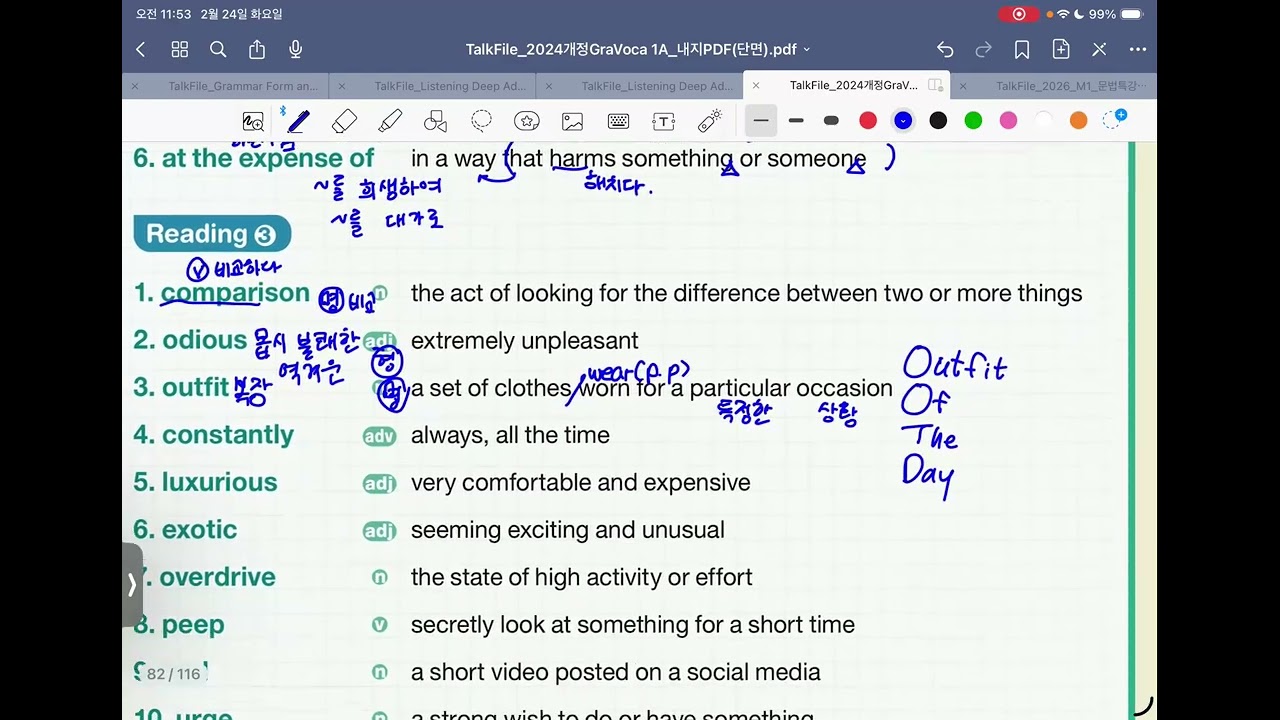Select the Text box tool
Viewport: 1280px width, 720px height.
click(664, 121)
